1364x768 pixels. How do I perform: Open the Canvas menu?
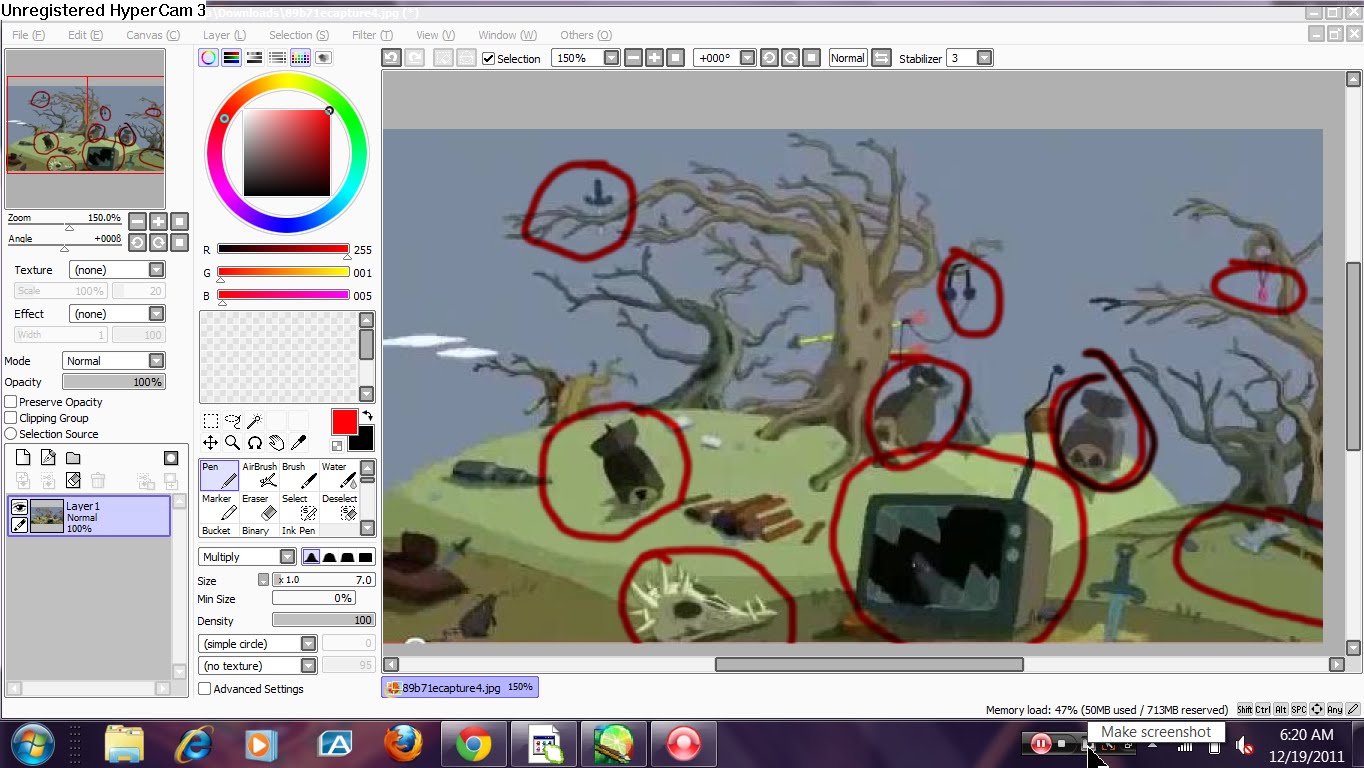152,35
